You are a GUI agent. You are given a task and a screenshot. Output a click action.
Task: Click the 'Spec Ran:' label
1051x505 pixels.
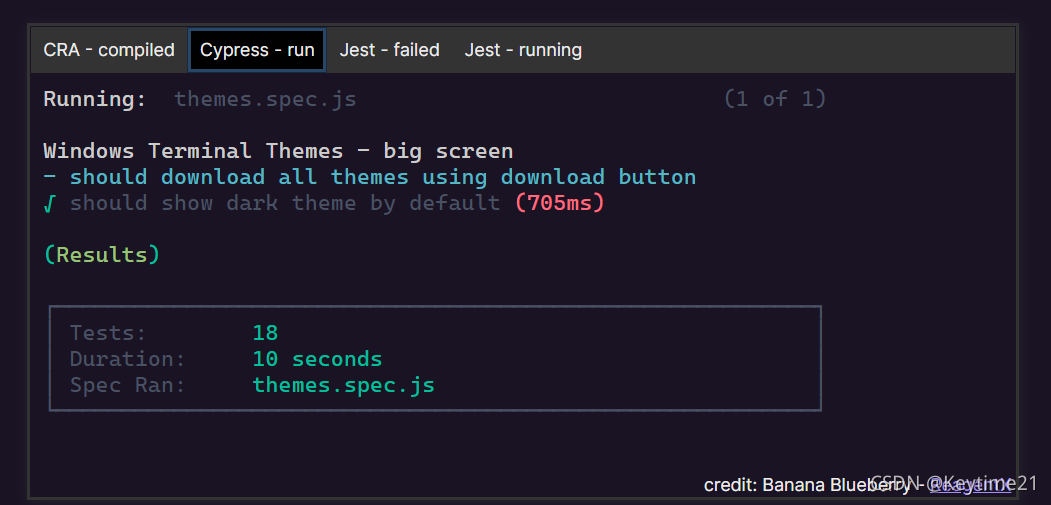click(128, 386)
